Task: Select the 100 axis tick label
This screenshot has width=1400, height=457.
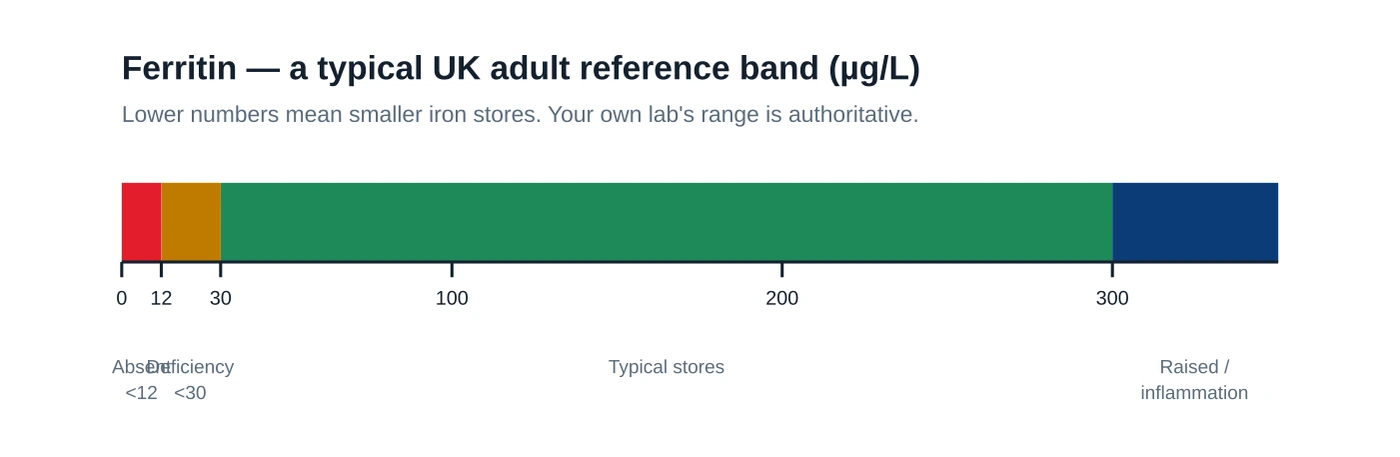Action: tap(452, 298)
